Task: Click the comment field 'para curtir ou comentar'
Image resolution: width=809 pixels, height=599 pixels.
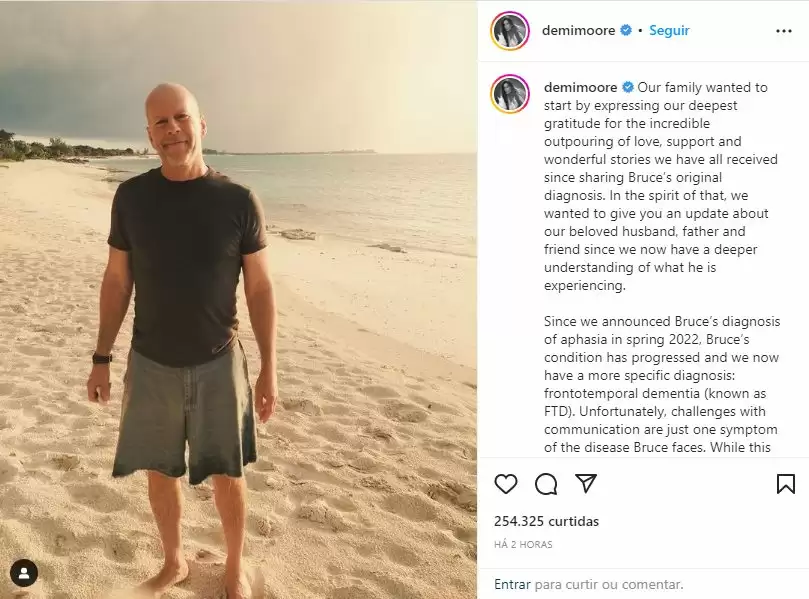Action: click(609, 584)
